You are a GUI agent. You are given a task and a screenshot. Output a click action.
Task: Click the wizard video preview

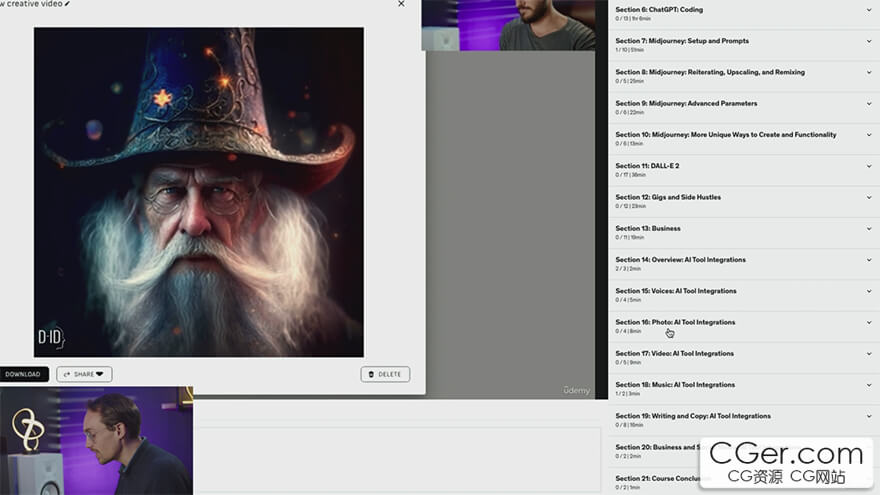tap(199, 192)
